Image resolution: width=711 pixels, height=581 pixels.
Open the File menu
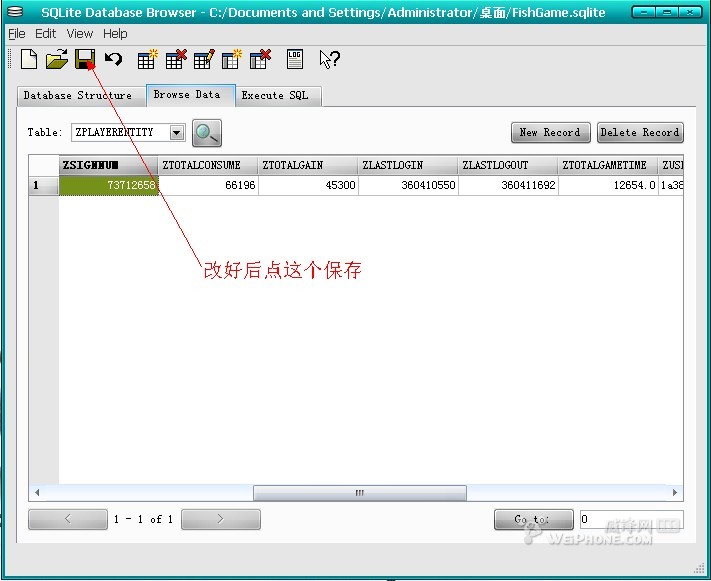point(17,34)
